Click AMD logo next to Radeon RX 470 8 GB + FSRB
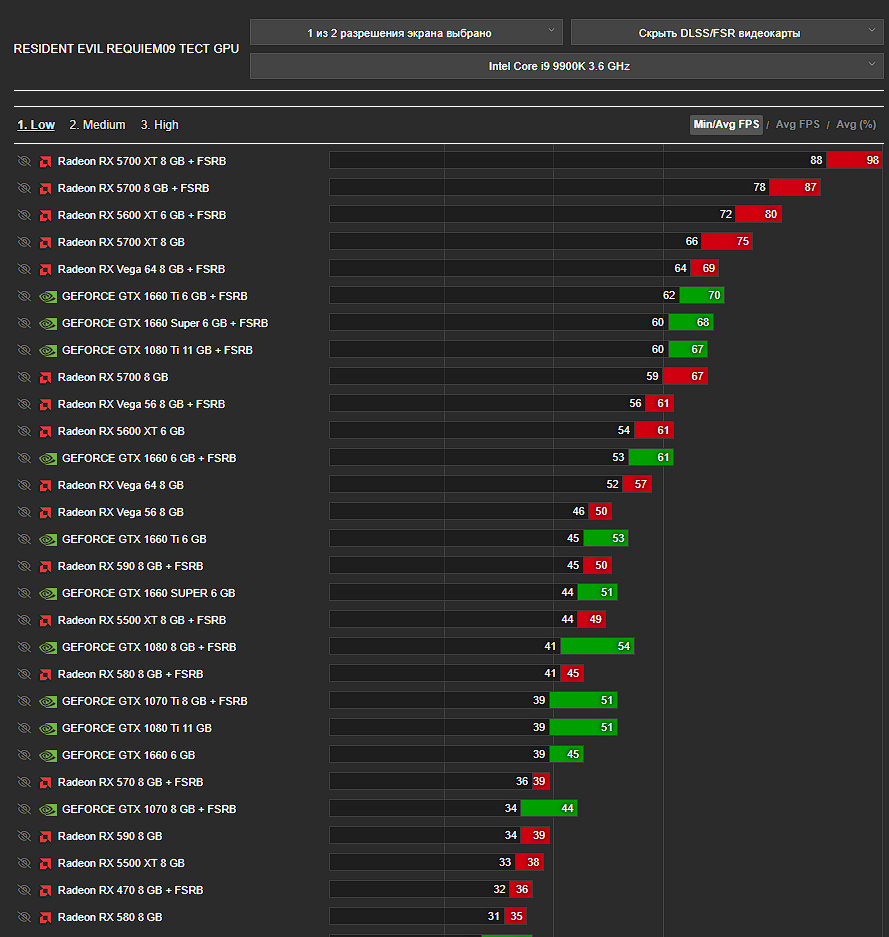This screenshot has height=937, width=889. (x=45, y=890)
